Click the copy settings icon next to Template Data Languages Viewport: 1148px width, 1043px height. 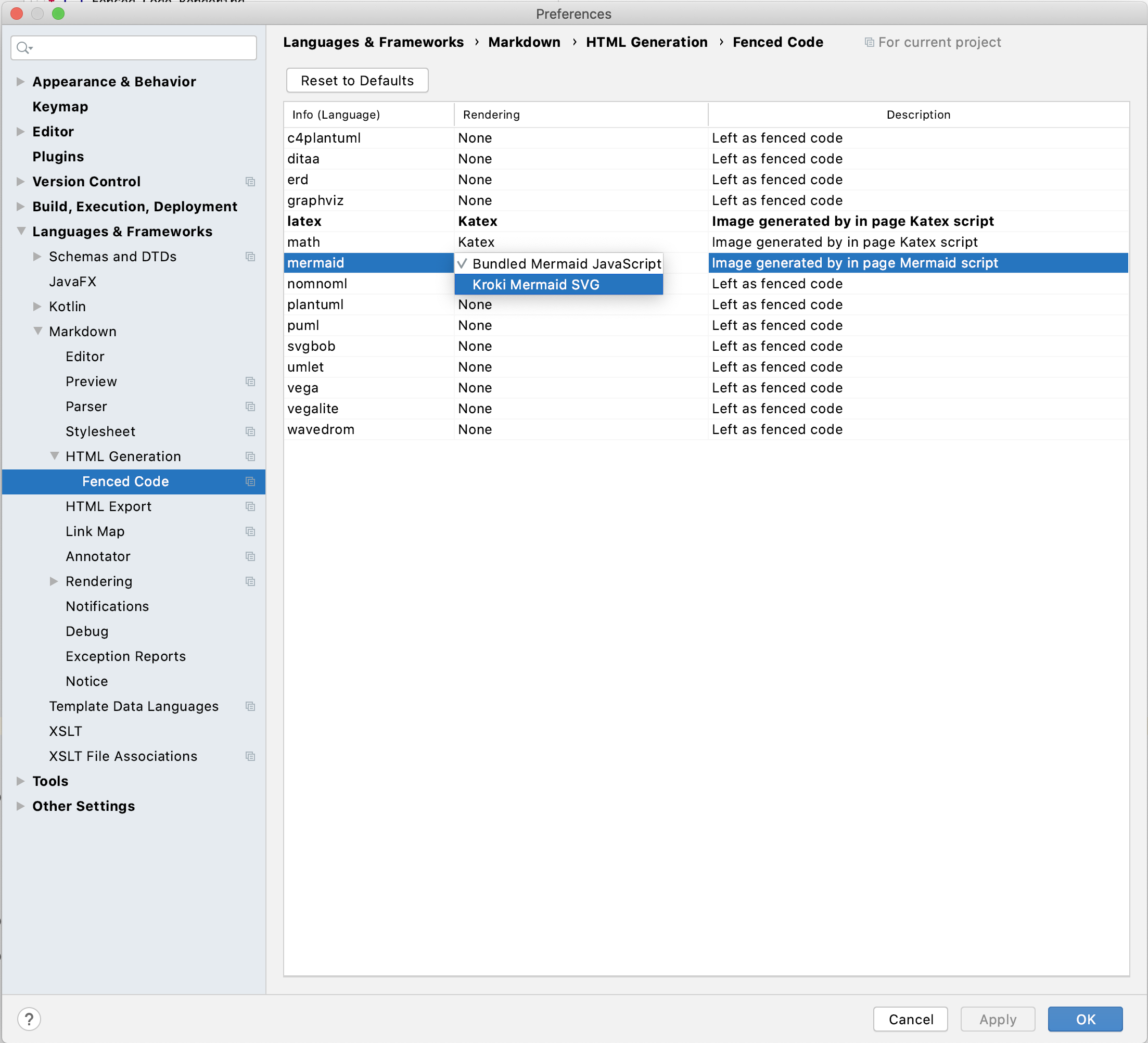[x=250, y=706]
